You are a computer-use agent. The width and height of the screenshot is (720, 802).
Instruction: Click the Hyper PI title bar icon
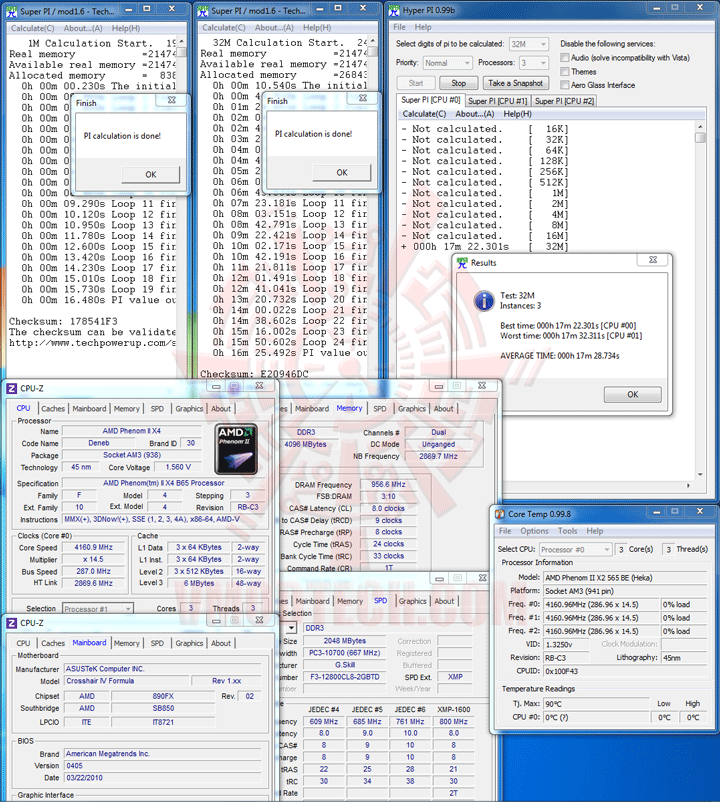click(x=395, y=10)
